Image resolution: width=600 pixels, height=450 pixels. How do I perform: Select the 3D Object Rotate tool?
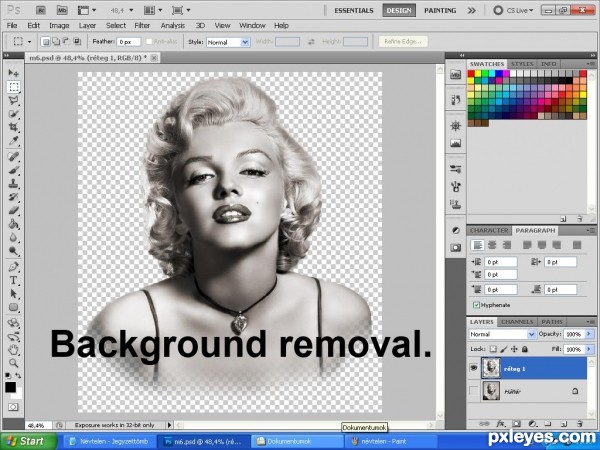13,323
